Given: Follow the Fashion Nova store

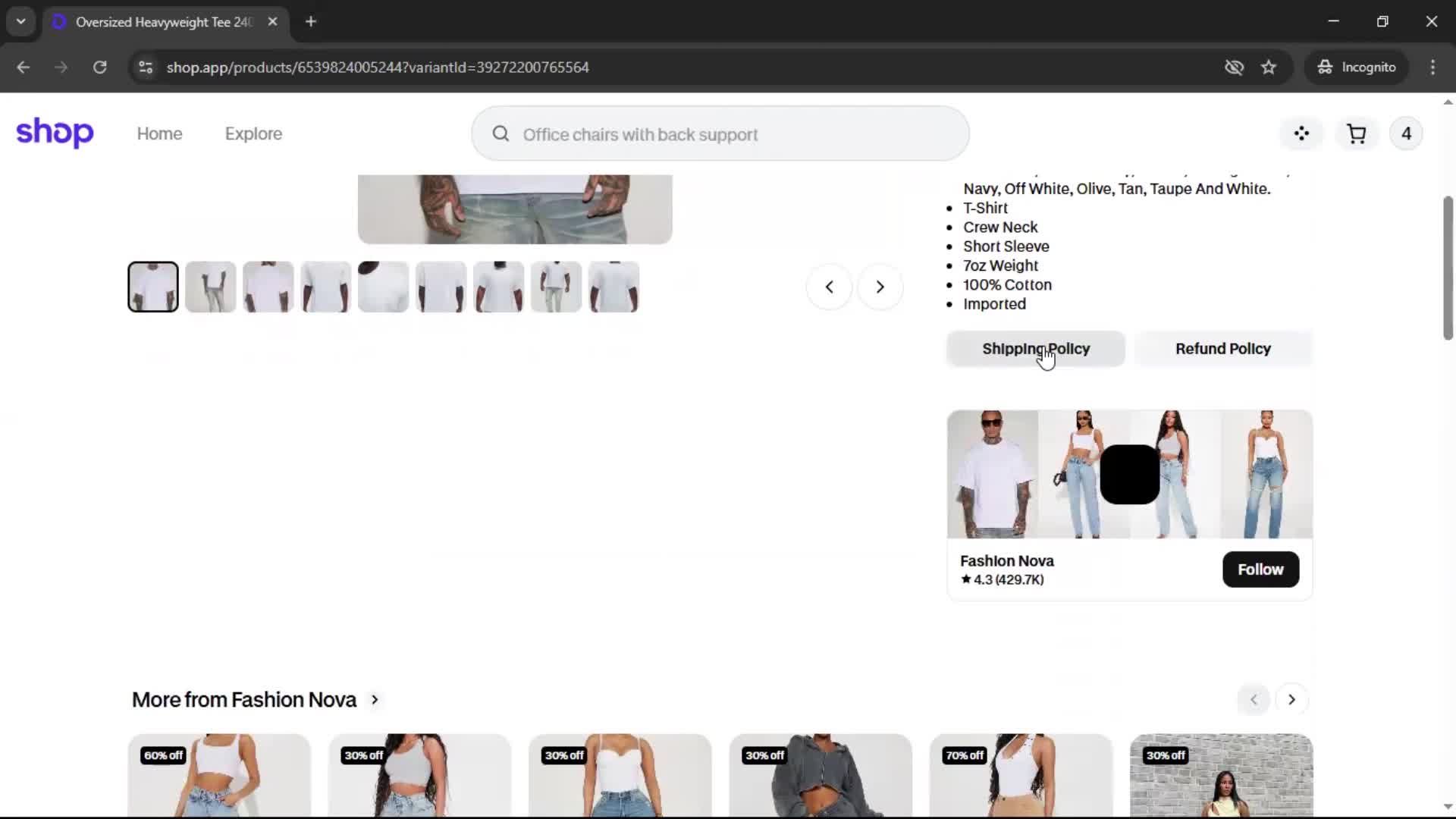Looking at the screenshot, I should coord(1260,570).
